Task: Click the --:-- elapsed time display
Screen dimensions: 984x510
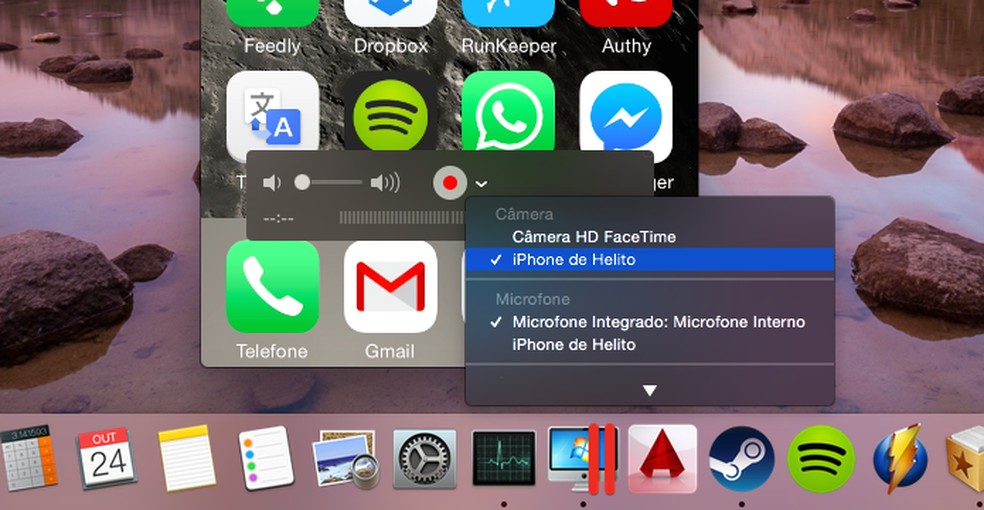Action: pyautogui.click(x=279, y=219)
